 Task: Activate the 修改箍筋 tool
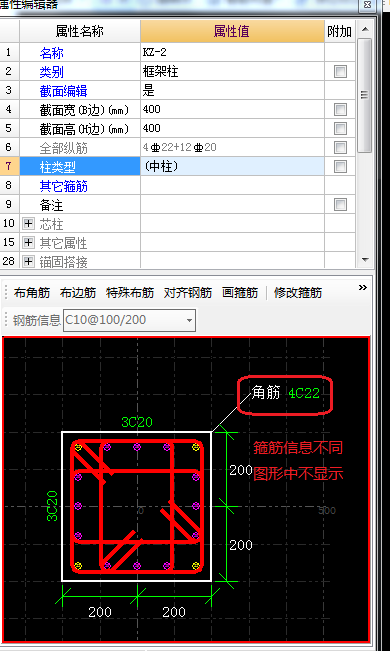click(298, 293)
